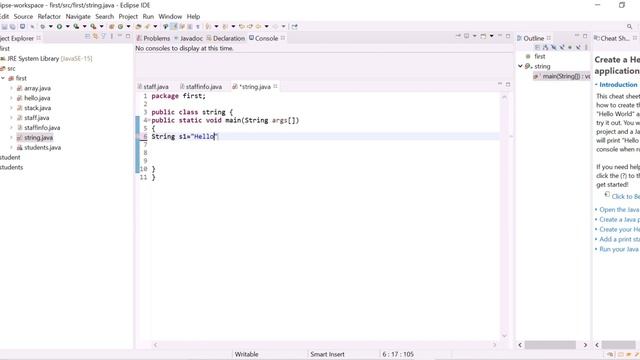Click the Project Explorer filter icon
This screenshot has width=640, height=360.
tap(103, 36)
